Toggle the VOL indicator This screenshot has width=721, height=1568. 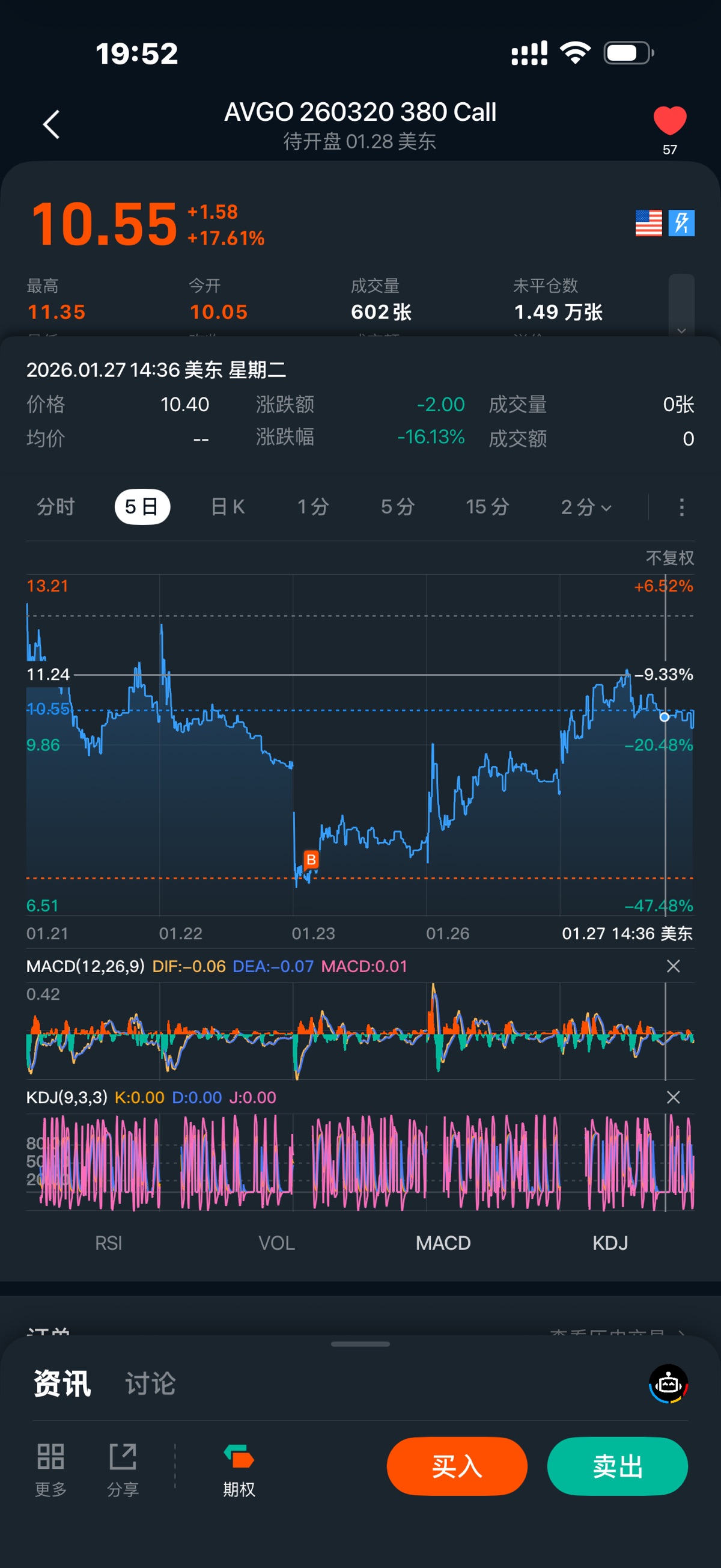point(277,1243)
